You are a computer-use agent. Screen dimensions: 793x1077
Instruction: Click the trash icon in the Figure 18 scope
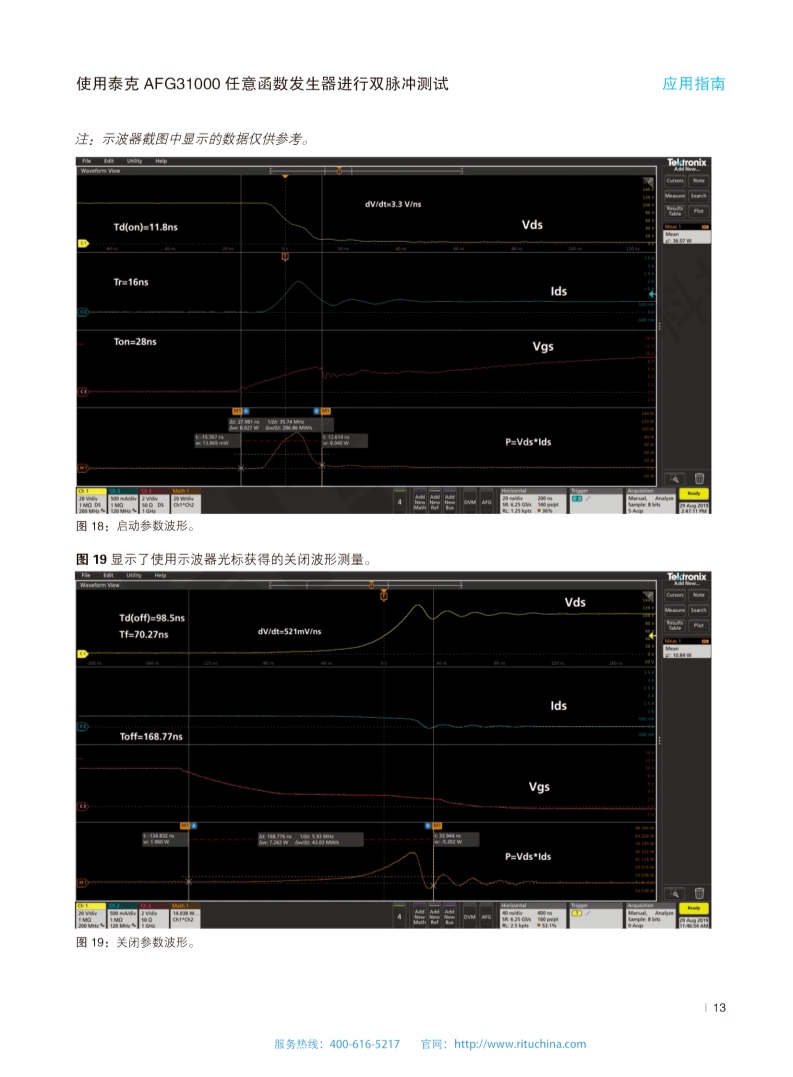[x=699, y=479]
